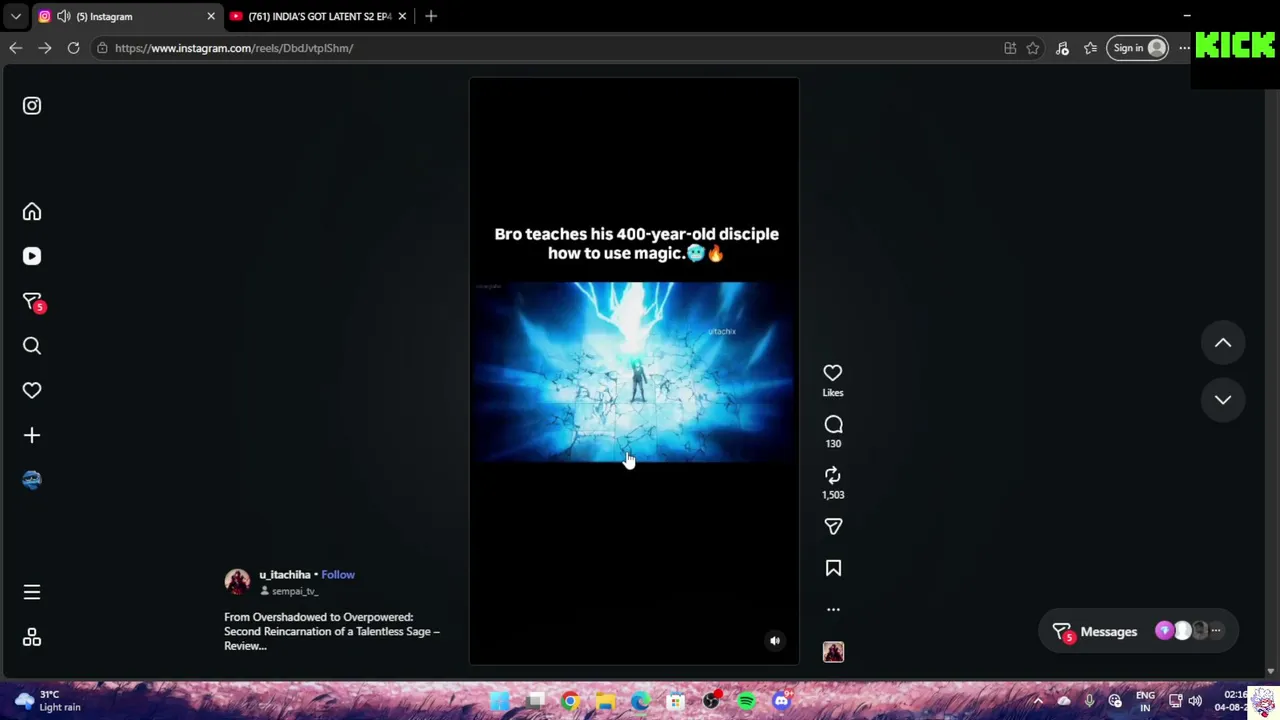The width and height of the screenshot is (1280, 720).
Task: Open the Meta apps icon in sidebar
Action: tap(32, 637)
